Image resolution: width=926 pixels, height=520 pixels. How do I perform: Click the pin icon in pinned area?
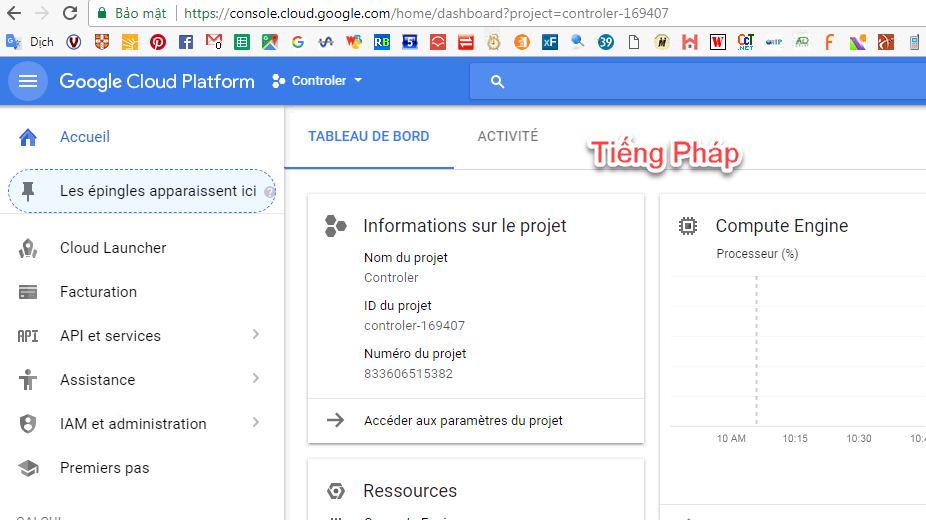[28, 191]
